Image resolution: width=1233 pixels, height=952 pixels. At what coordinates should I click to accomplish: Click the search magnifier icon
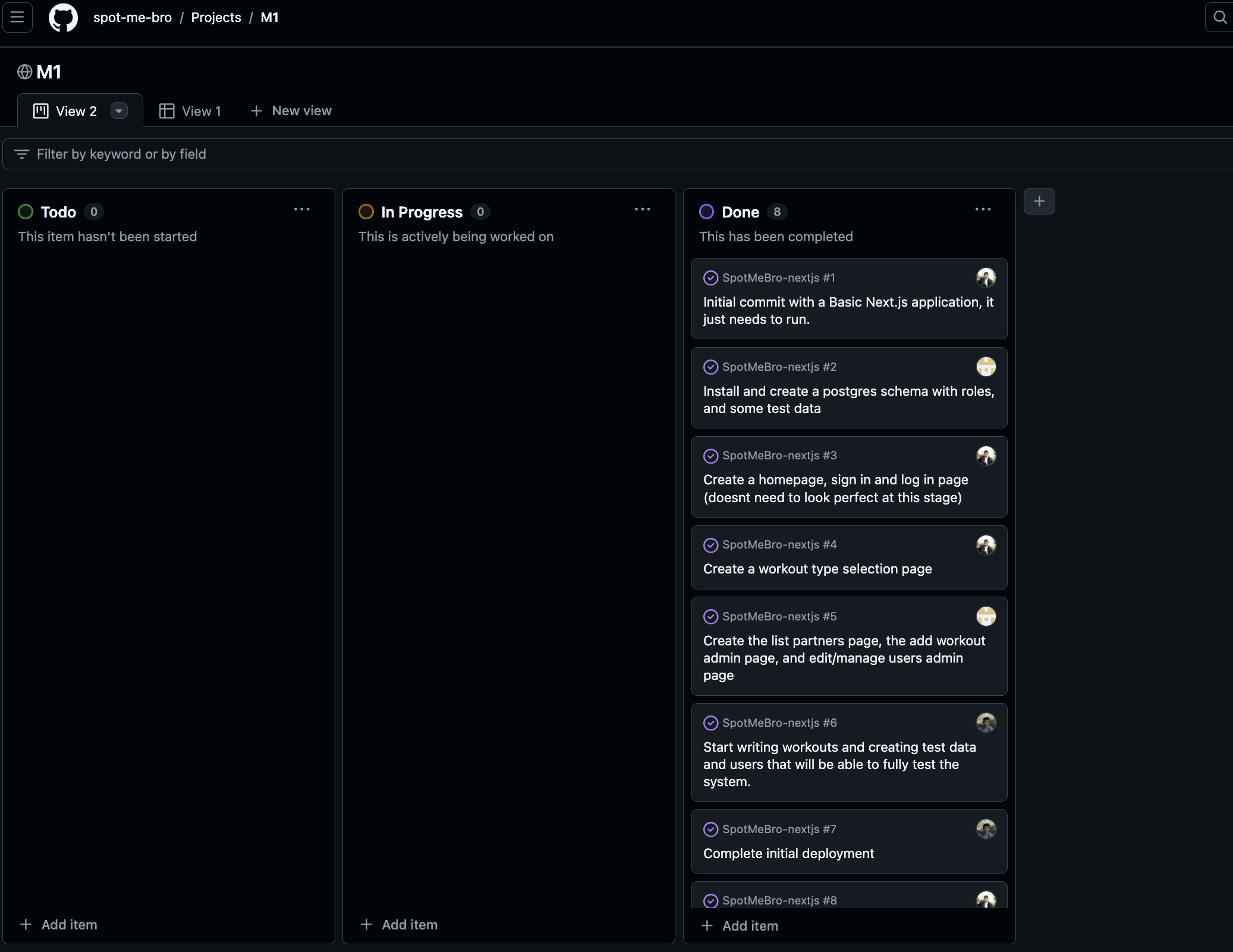click(x=1219, y=17)
